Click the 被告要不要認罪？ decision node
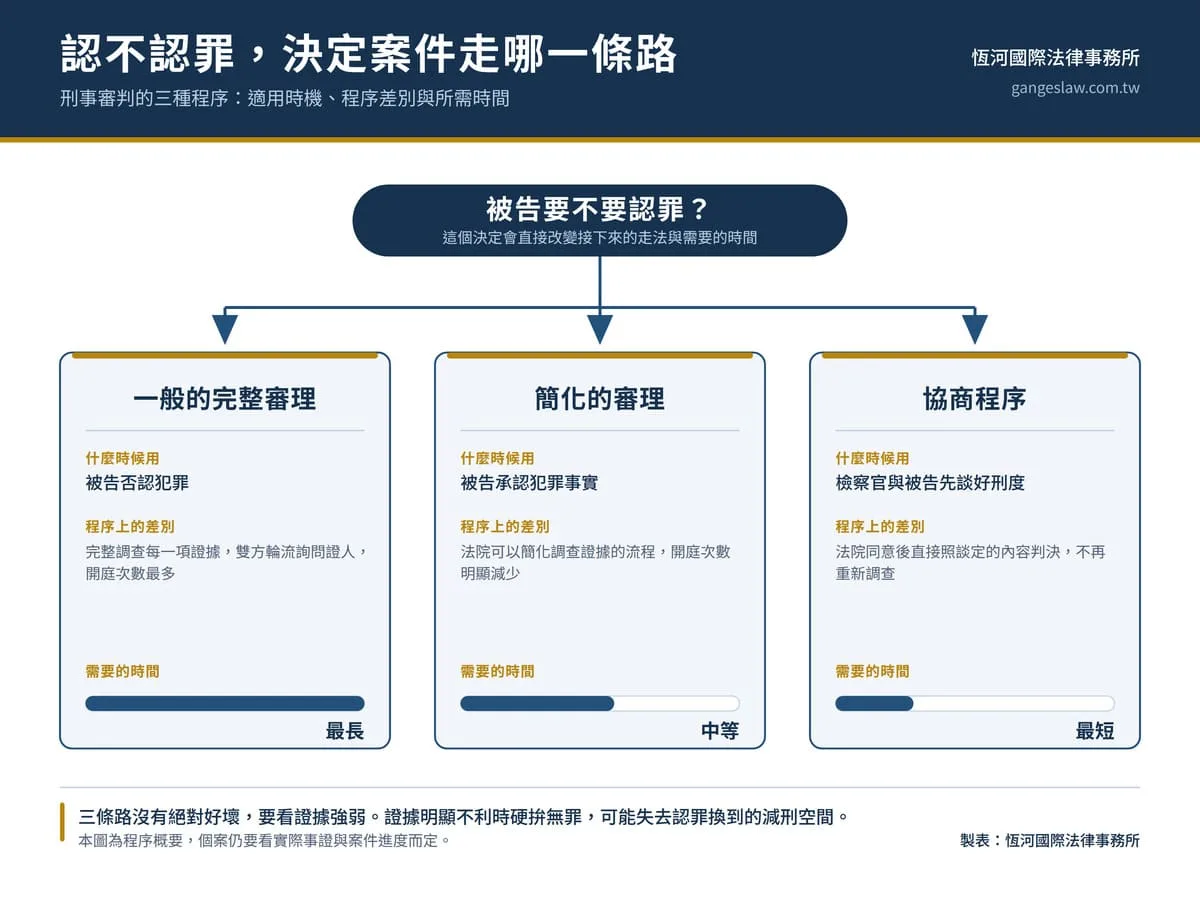The width and height of the screenshot is (1200, 900). [x=599, y=220]
